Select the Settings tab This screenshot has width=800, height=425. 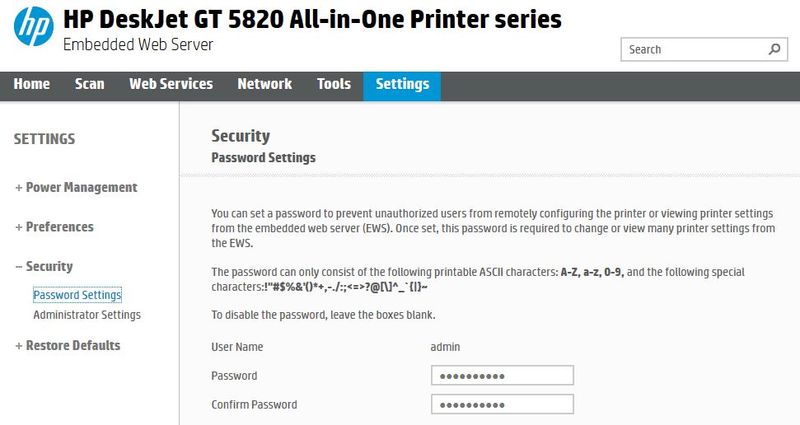pyautogui.click(x=402, y=84)
